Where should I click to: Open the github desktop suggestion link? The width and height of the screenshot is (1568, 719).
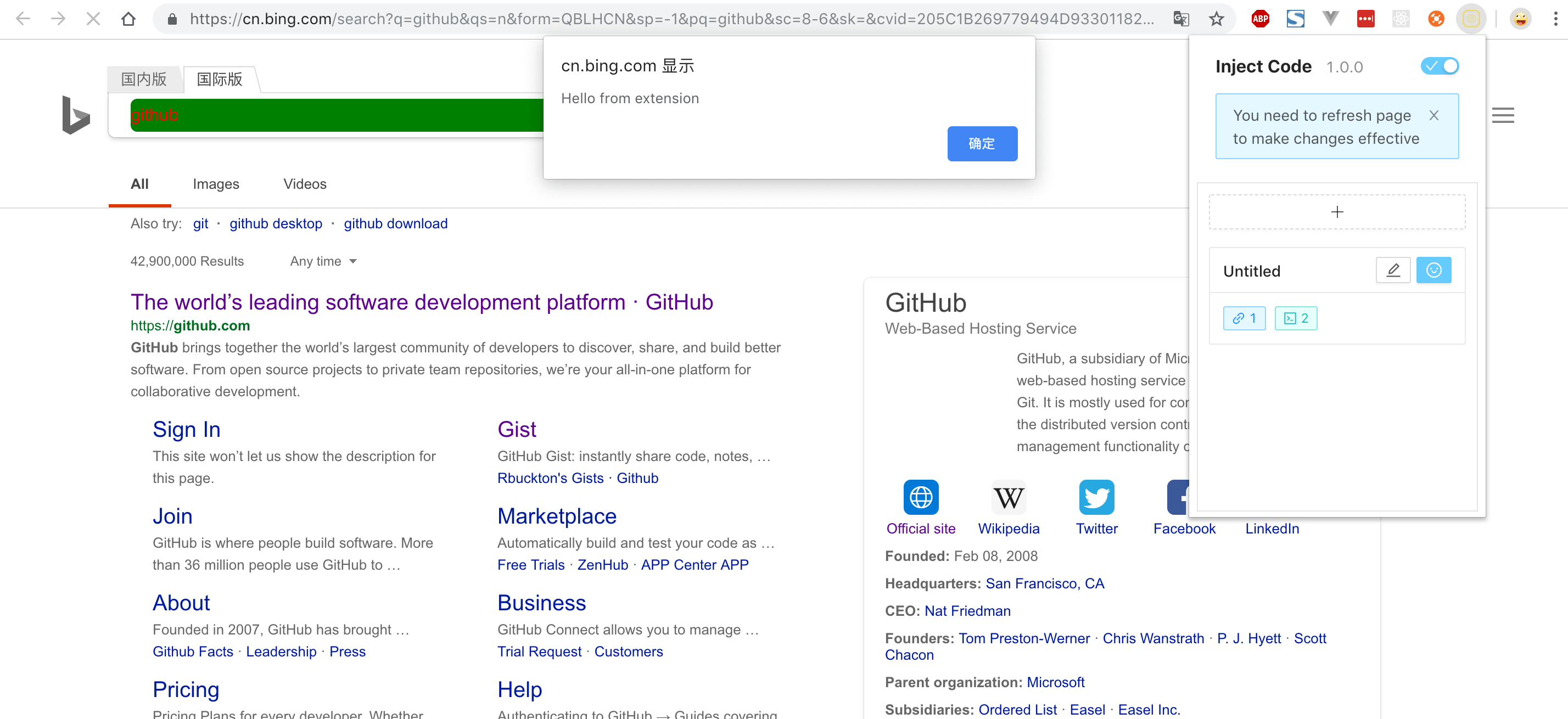(276, 224)
